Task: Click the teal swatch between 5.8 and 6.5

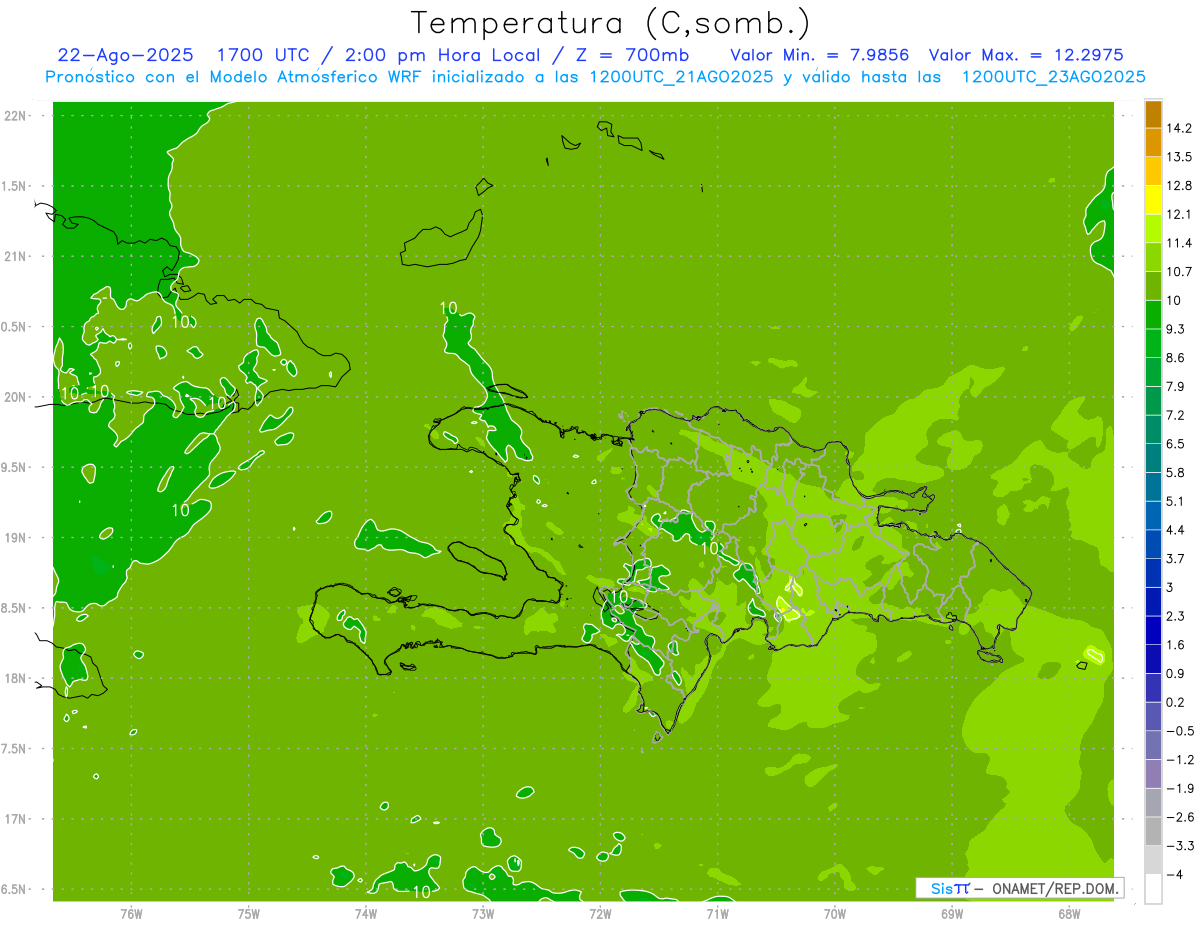Action: pos(1153,458)
